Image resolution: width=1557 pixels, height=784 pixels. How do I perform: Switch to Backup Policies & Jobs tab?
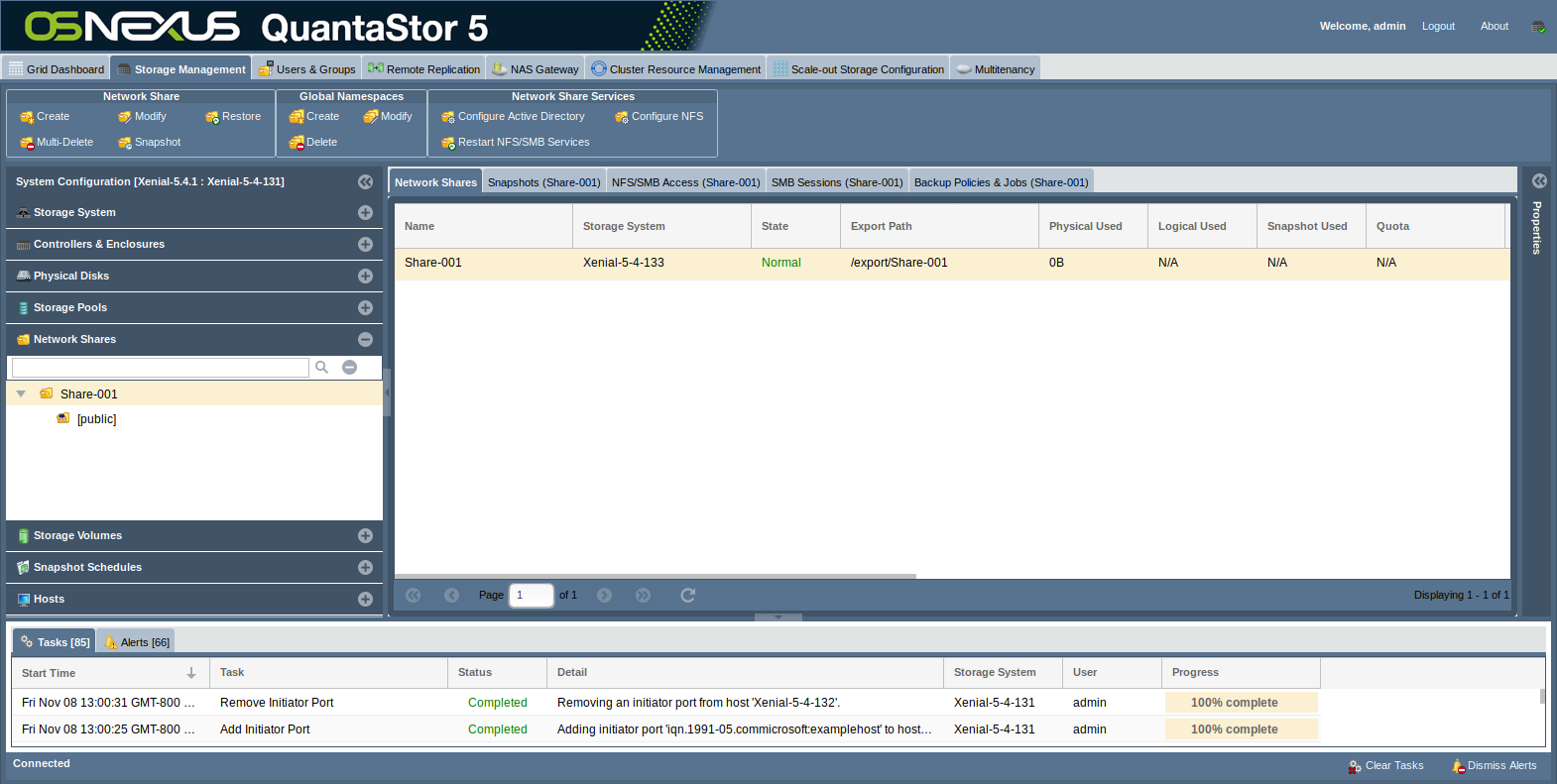pos(1002,182)
